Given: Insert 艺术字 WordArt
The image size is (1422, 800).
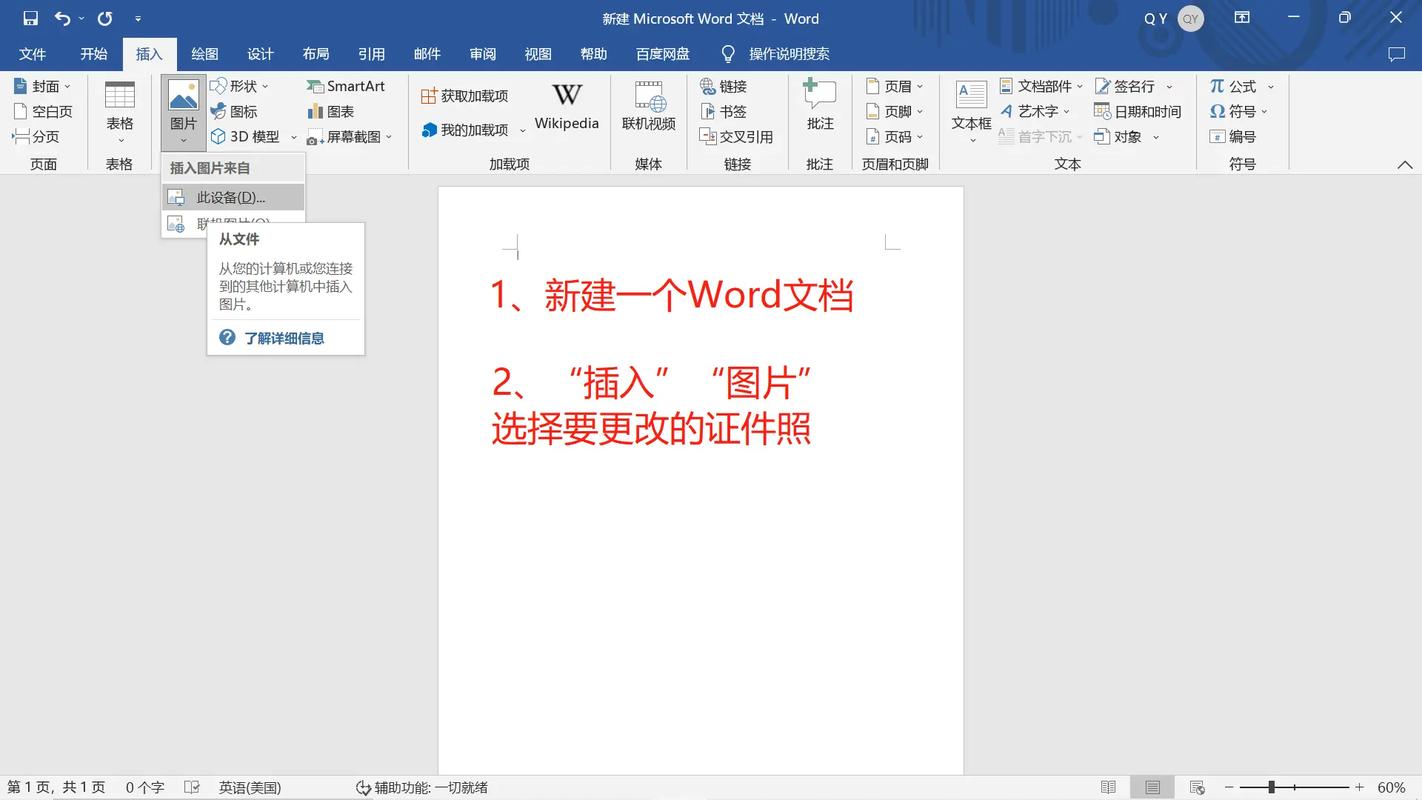Looking at the screenshot, I should point(1035,112).
